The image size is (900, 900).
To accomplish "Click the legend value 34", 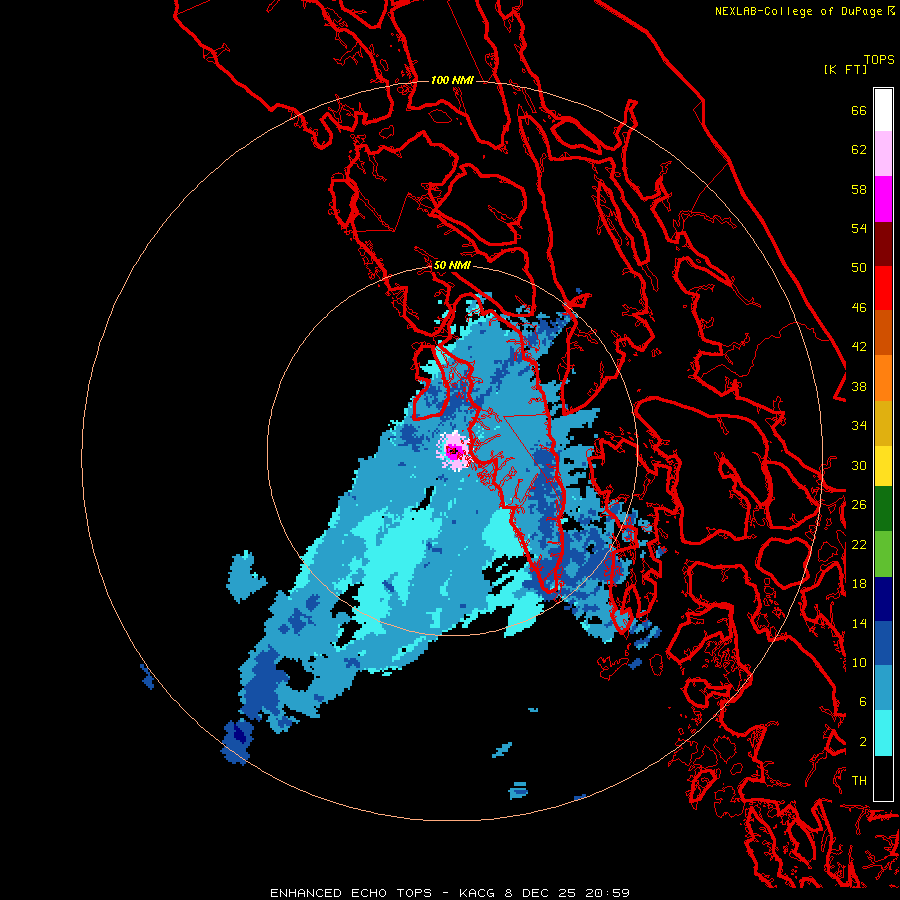I will pyautogui.click(x=859, y=426).
